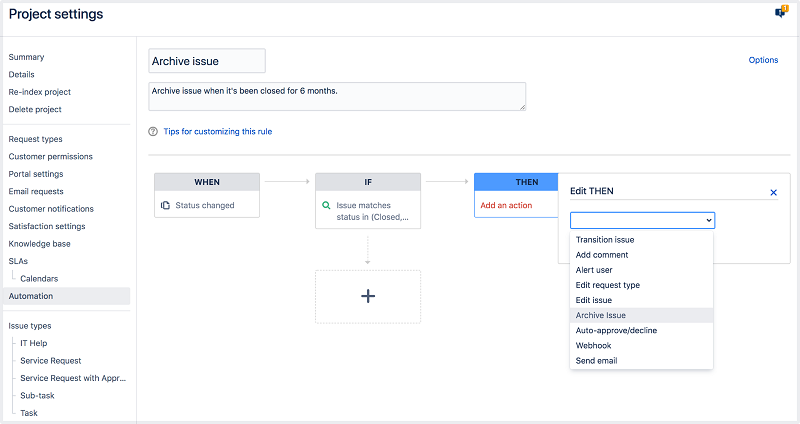Viewport: 800px width, 424px height.
Task: Pick Send email from action list
Action: (597, 360)
